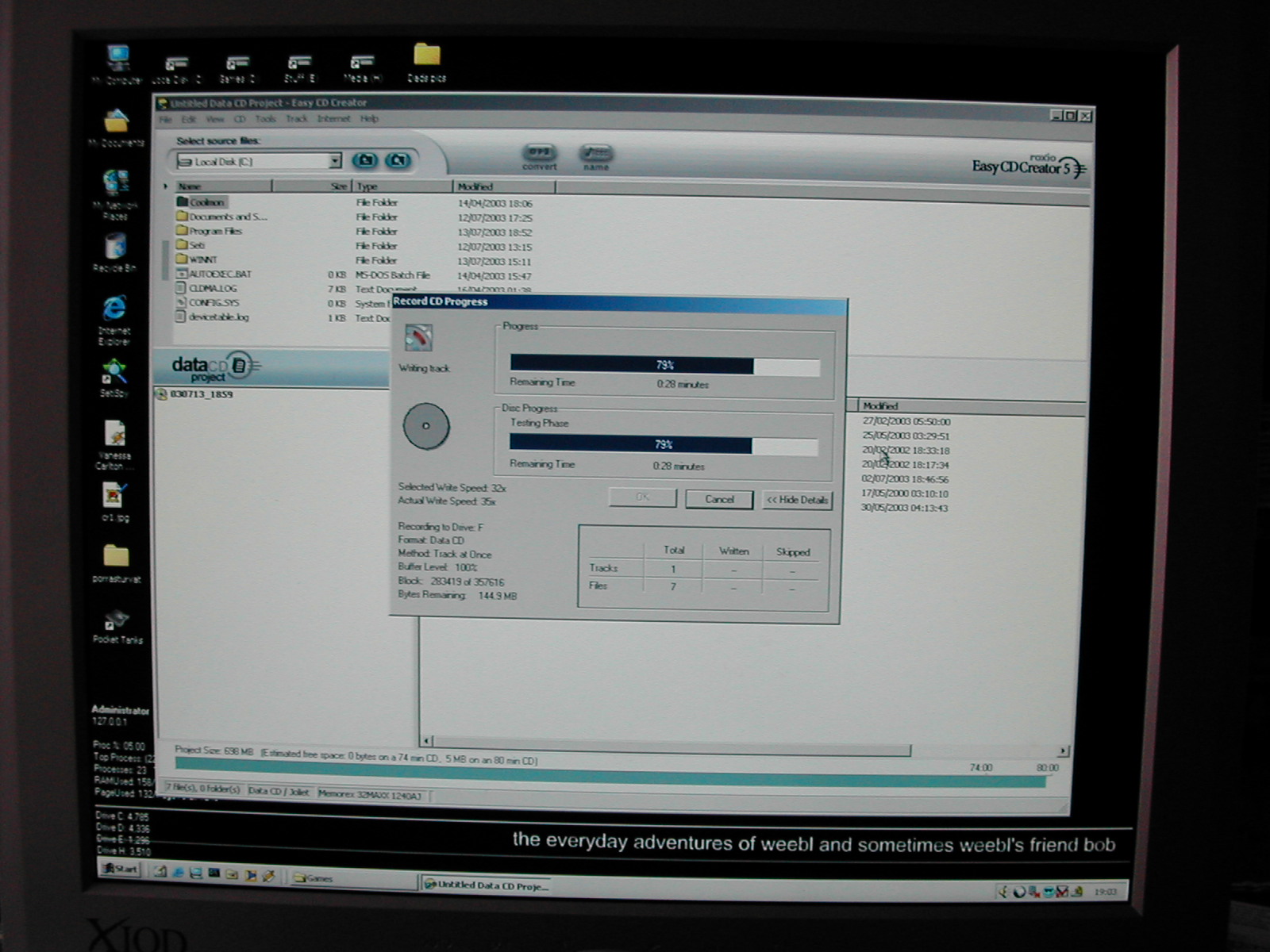
Task: Click the Windows Start button
Action: (119, 869)
